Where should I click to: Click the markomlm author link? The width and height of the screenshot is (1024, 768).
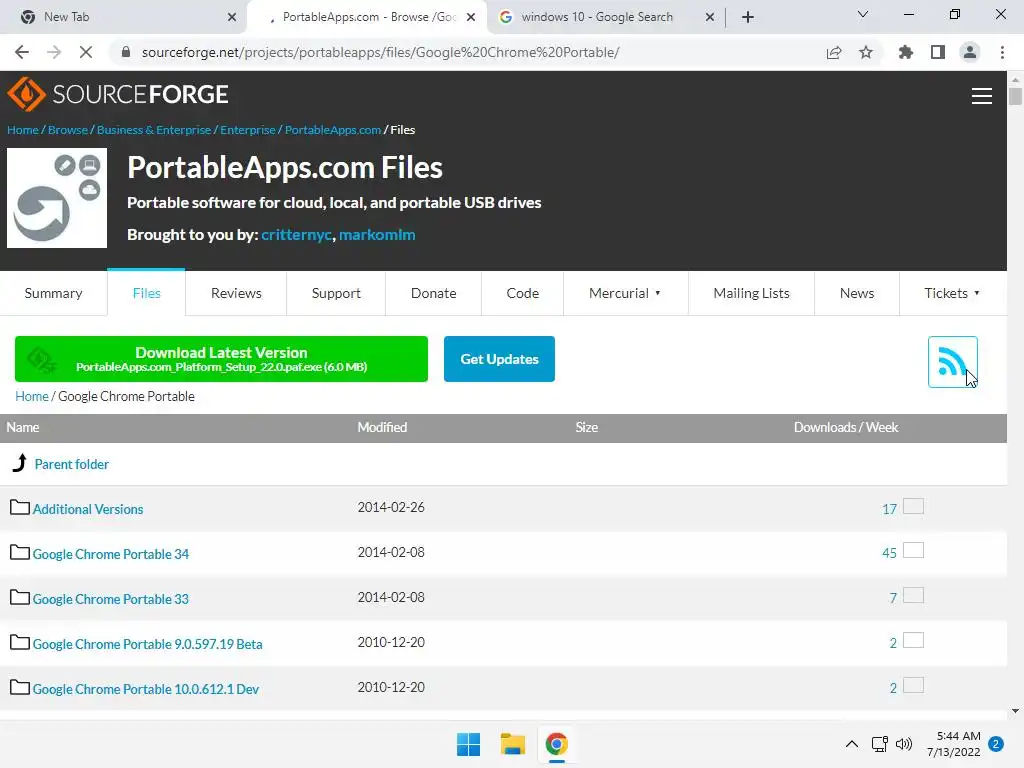click(x=377, y=234)
